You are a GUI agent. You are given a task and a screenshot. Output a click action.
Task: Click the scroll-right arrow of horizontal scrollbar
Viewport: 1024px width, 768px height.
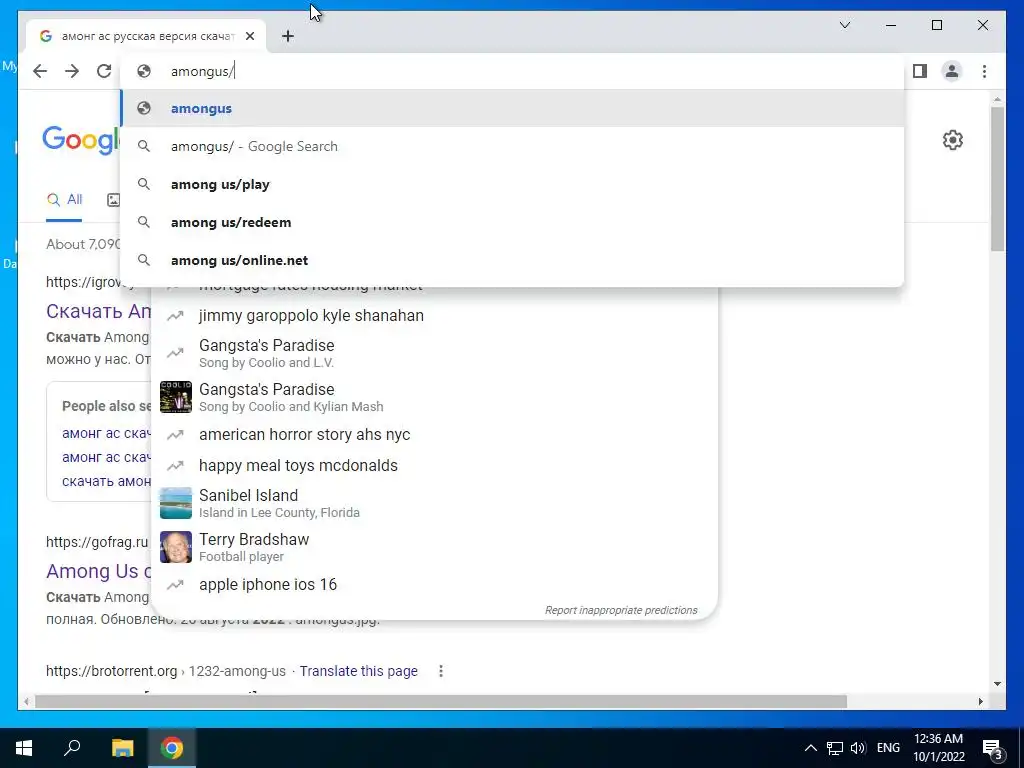point(980,701)
